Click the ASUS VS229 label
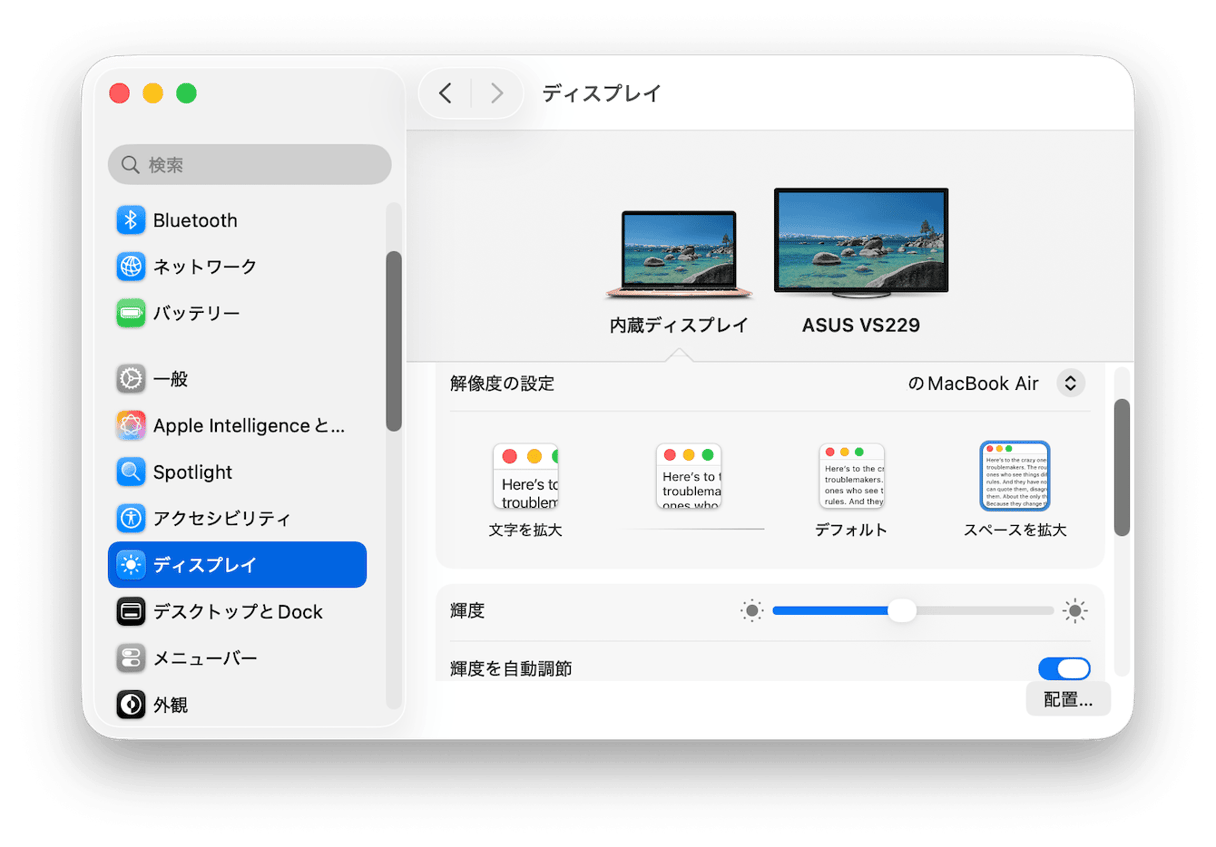 point(861,325)
